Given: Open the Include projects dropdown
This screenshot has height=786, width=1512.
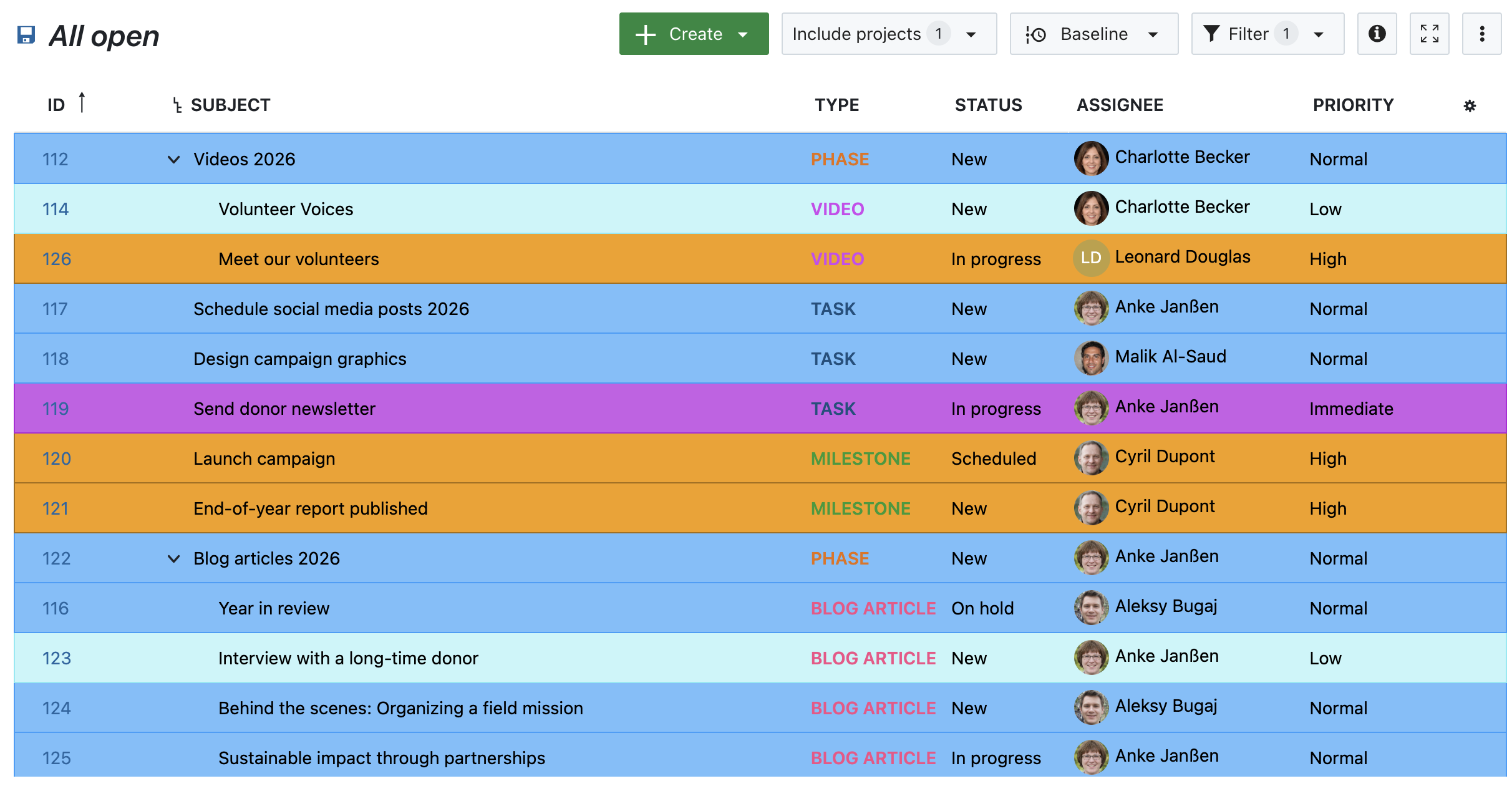Looking at the screenshot, I should [x=888, y=34].
